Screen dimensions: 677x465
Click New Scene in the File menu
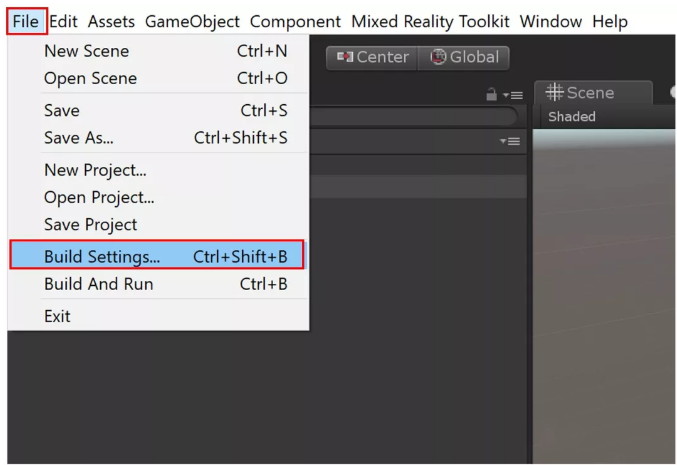click(x=157, y=51)
